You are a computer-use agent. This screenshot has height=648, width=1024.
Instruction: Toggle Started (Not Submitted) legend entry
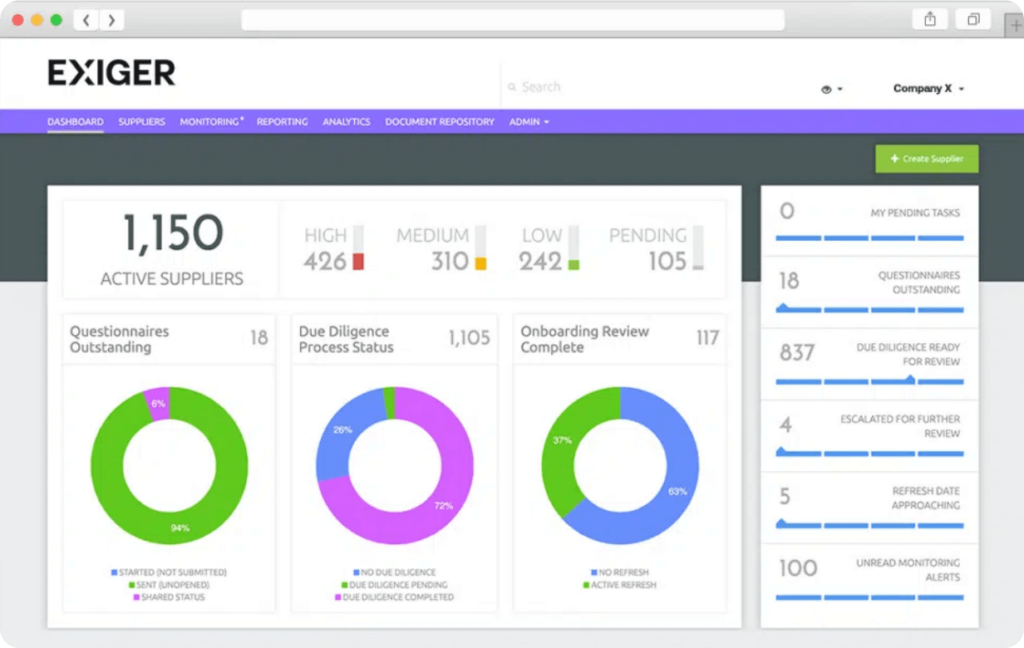pos(168,572)
